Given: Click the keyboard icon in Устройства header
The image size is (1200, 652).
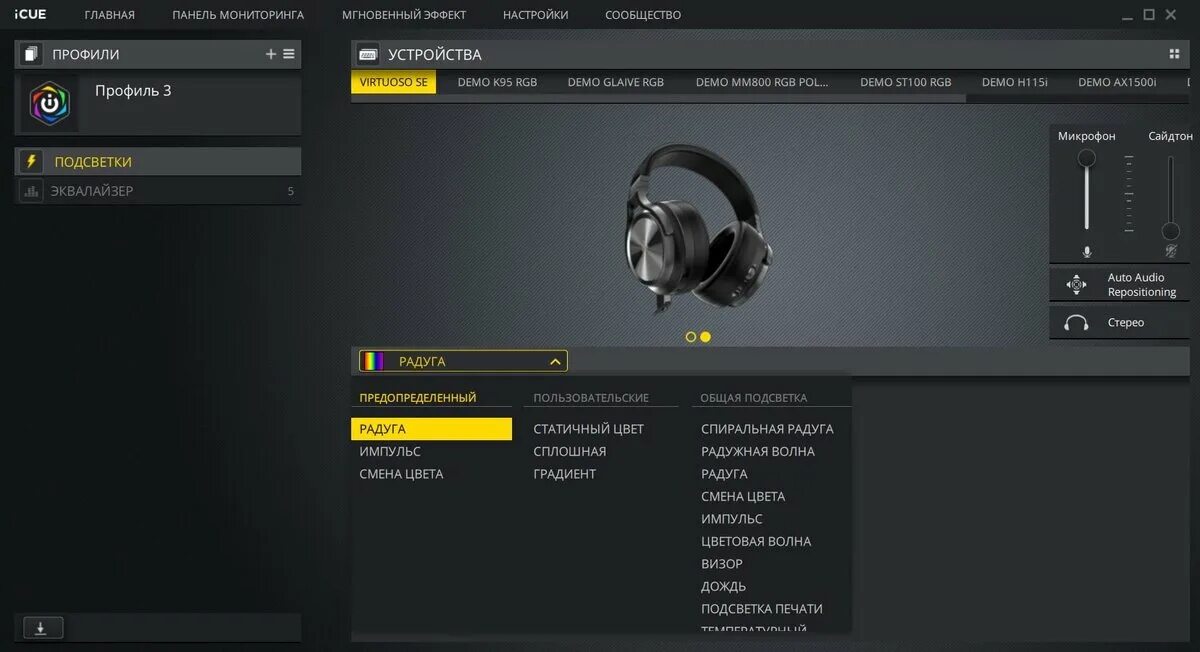Looking at the screenshot, I should pos(368,55).
